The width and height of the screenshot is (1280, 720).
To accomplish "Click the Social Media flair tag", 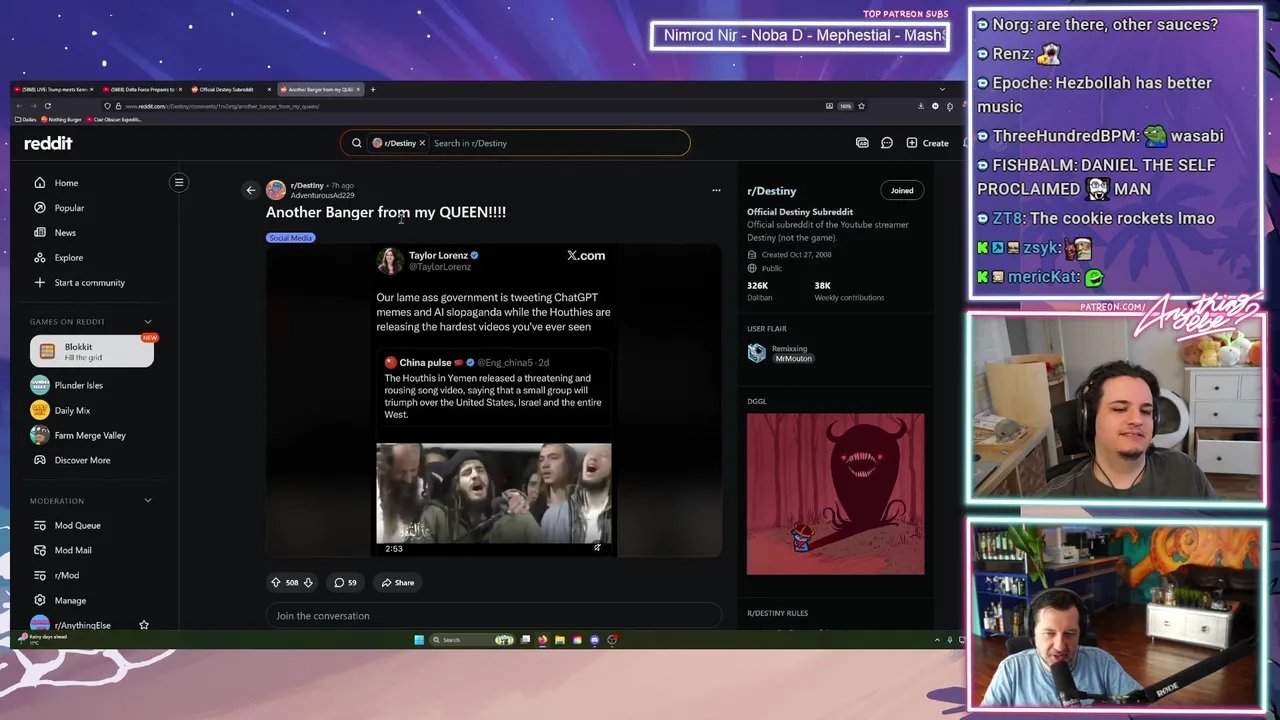I will coord(291,238).
